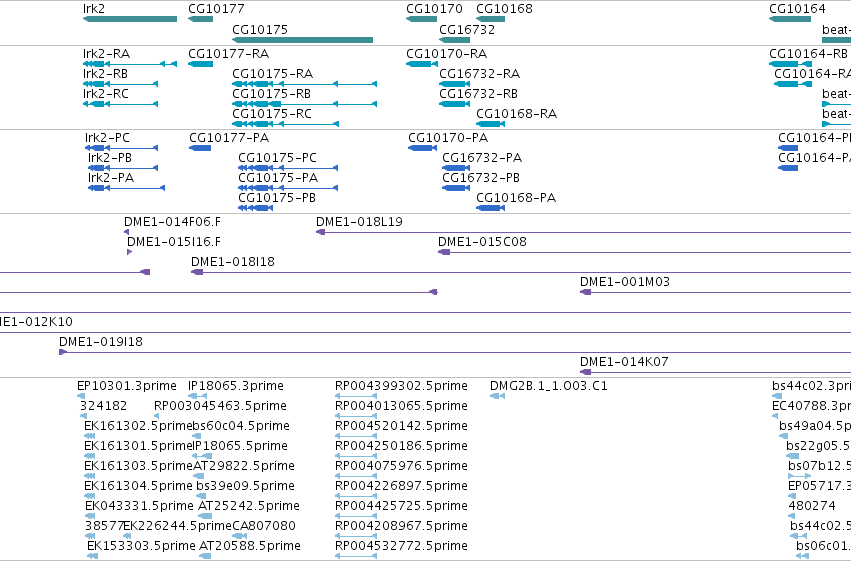Click EST AT20588.5prime
This screenshot has height=561, width=851.
(206, 556)
